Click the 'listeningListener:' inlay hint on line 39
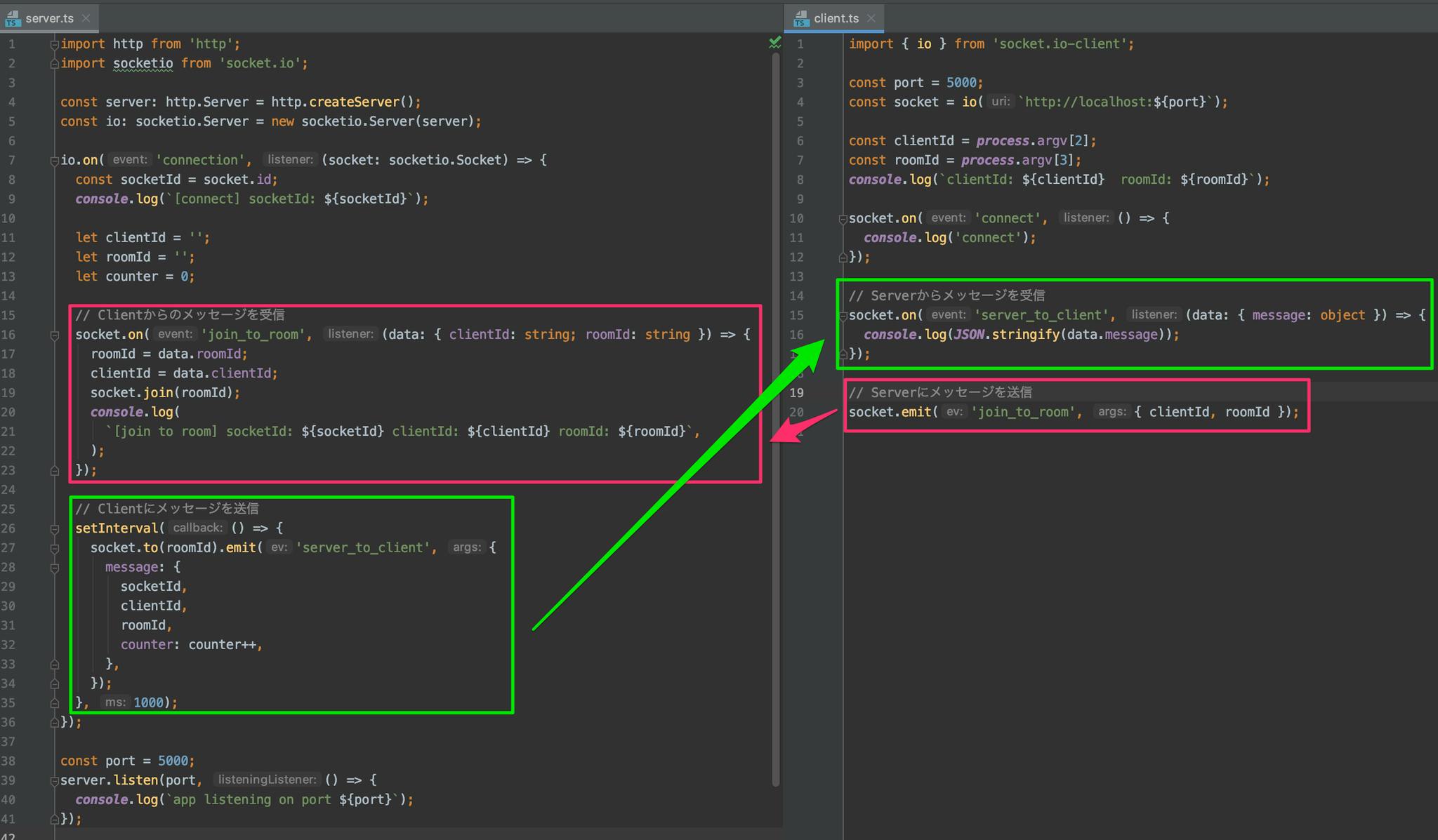The image size is (1438, 840). point(267,780)
